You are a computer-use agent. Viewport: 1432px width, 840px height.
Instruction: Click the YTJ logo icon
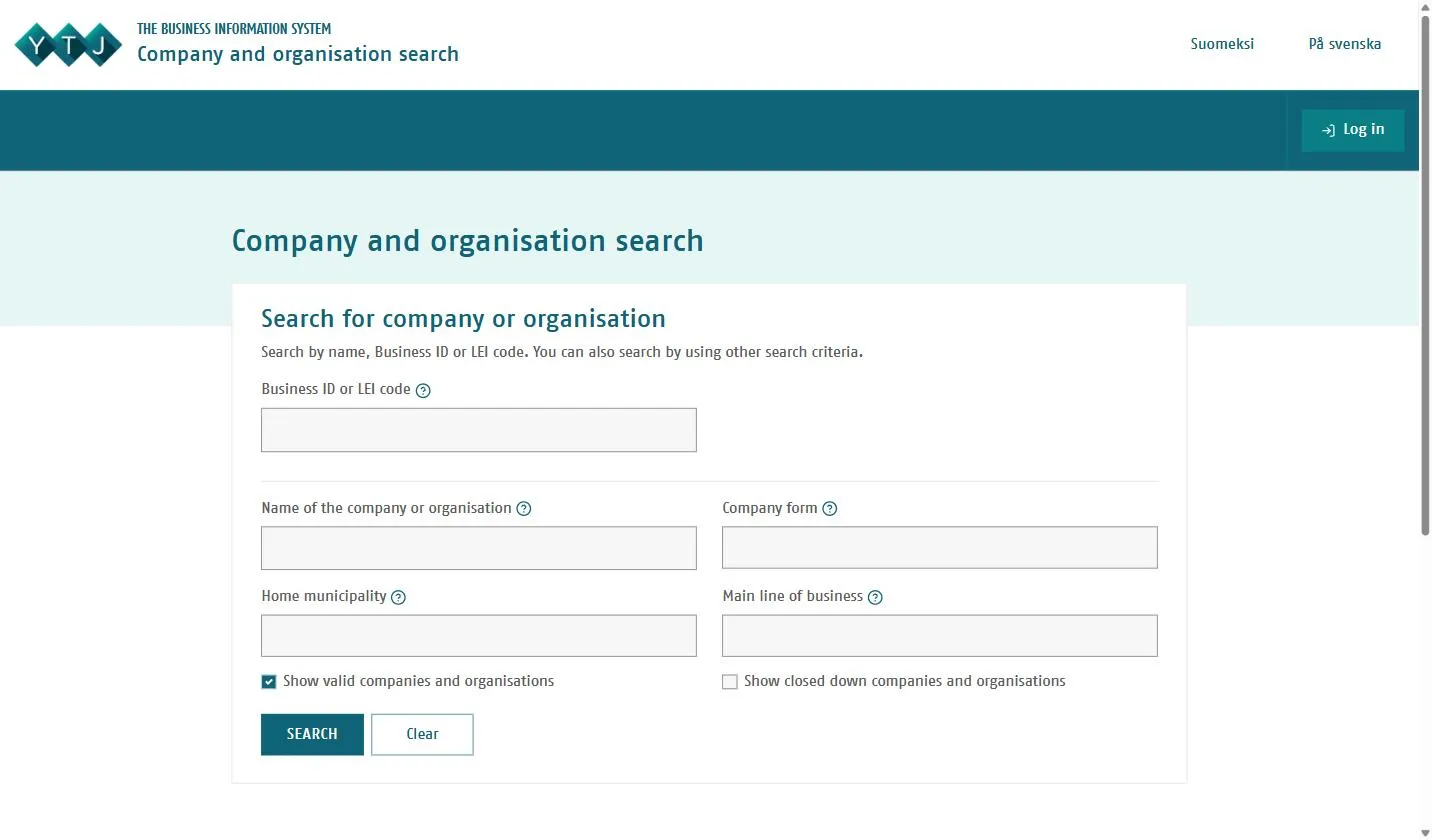68,44
